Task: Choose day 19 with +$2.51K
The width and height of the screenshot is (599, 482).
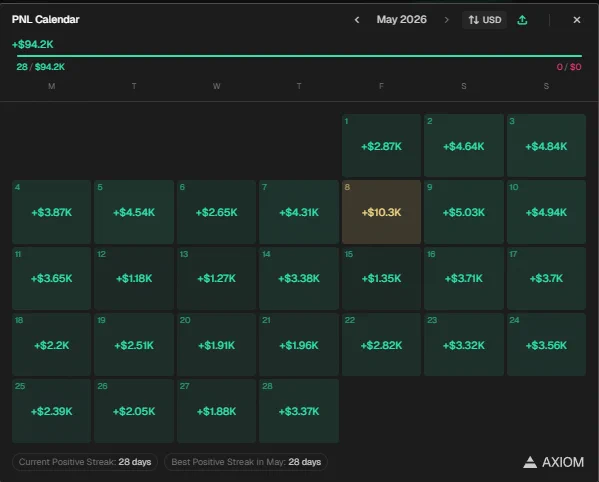Action: 134,345
